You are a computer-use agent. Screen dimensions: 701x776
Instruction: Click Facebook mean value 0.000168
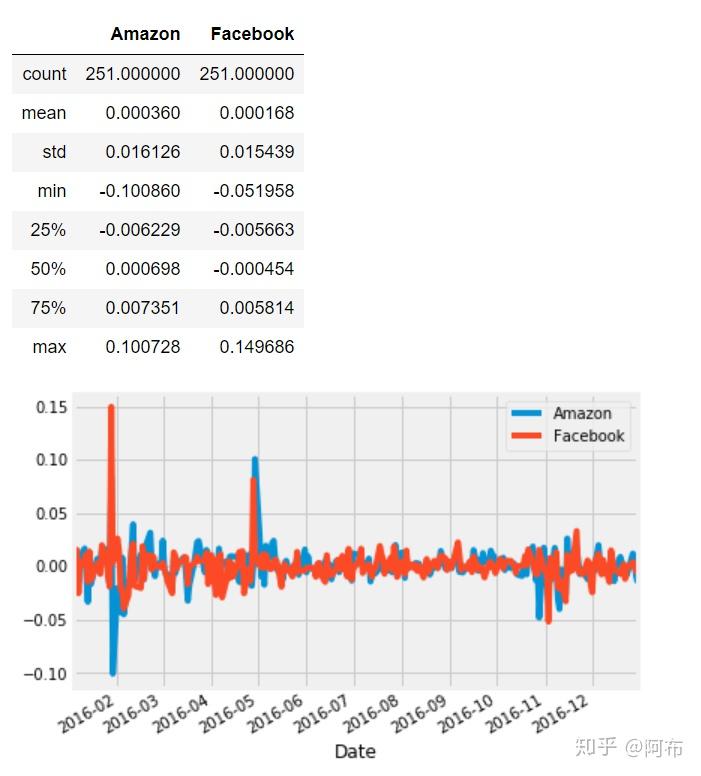[256, 113]
